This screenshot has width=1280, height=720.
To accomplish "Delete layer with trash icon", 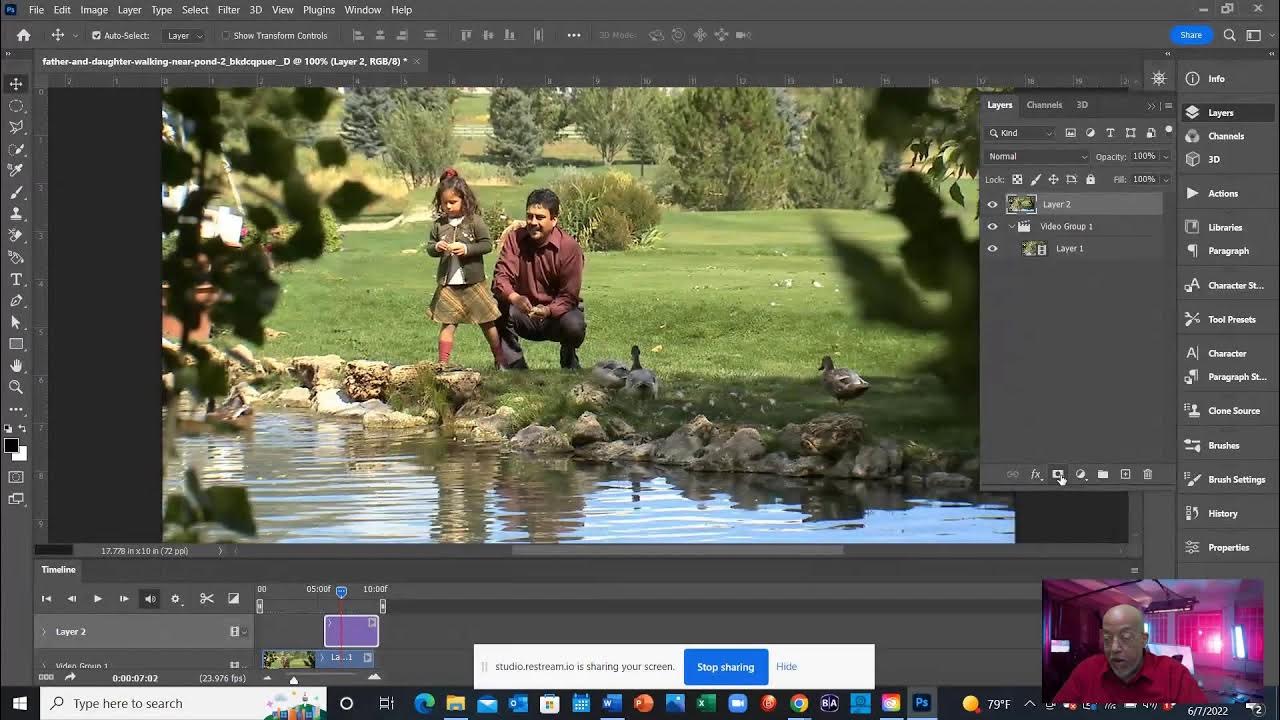I will pos(1147,475).
